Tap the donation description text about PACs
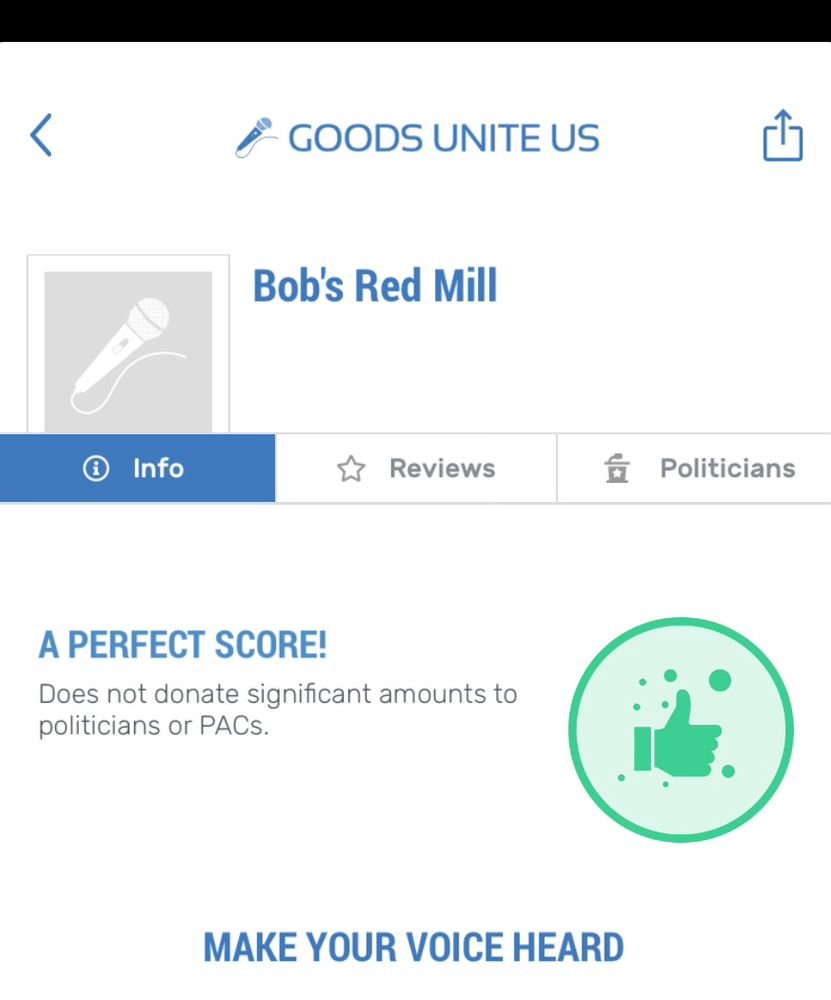 [x=277, y=709]
